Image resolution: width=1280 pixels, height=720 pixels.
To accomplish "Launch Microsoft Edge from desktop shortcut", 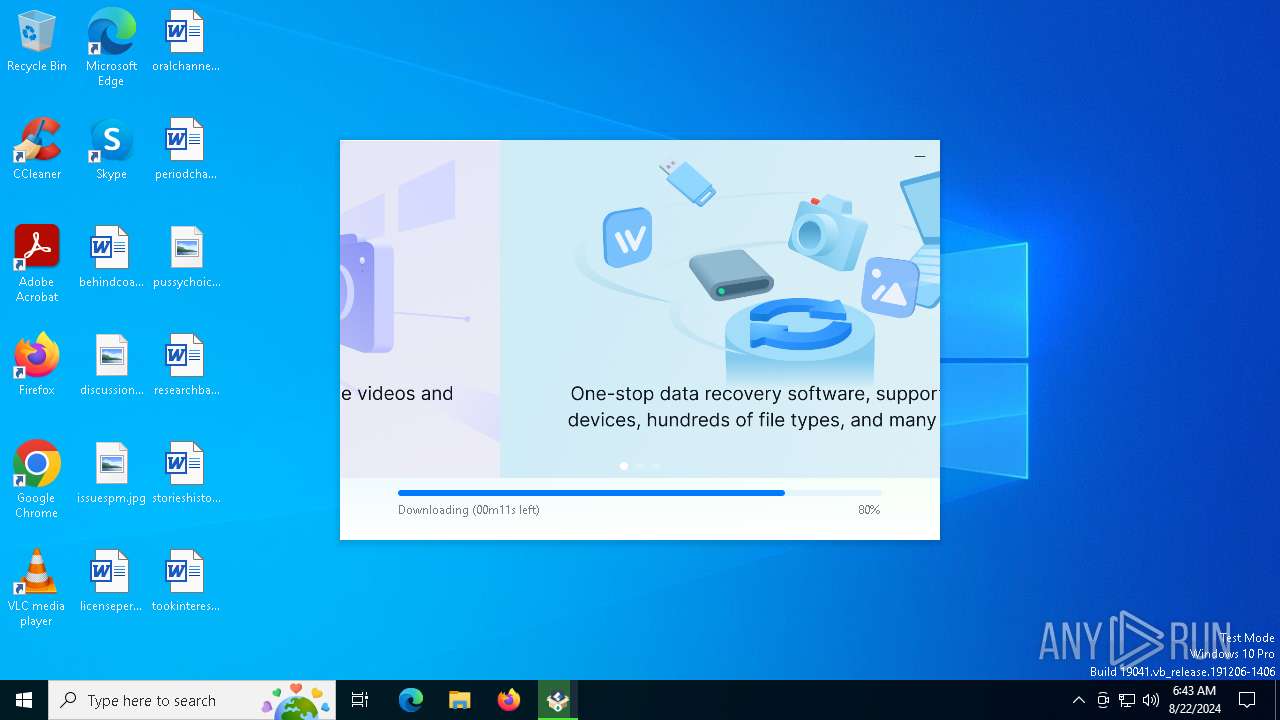I will pos(111,48).
